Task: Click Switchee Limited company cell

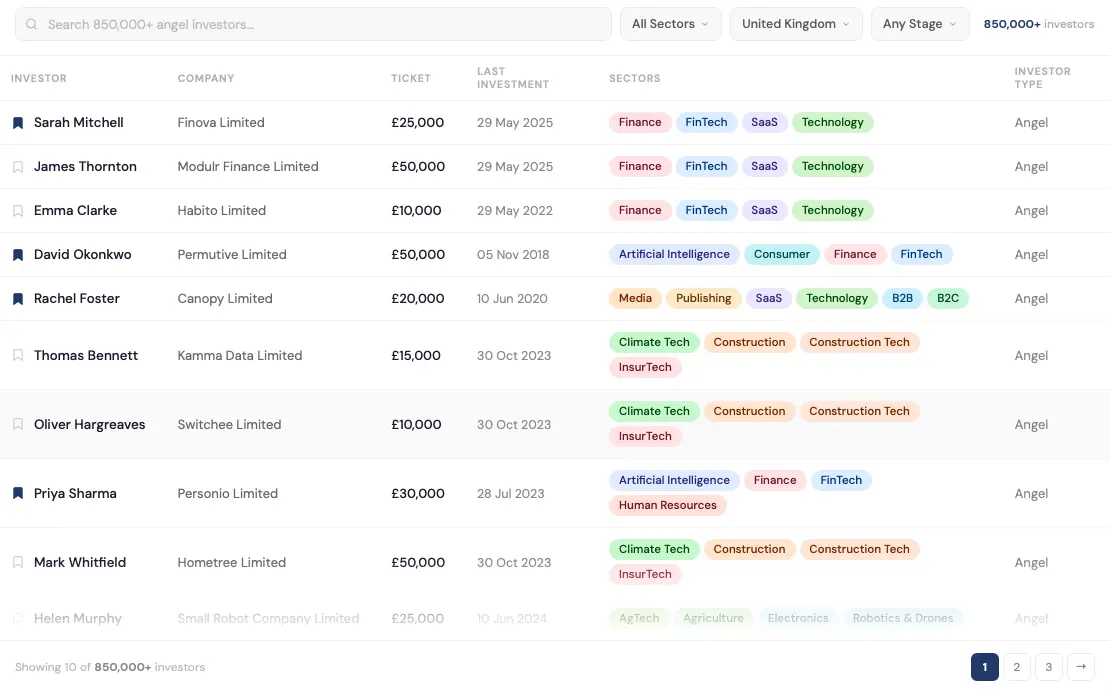Action: 229,424
